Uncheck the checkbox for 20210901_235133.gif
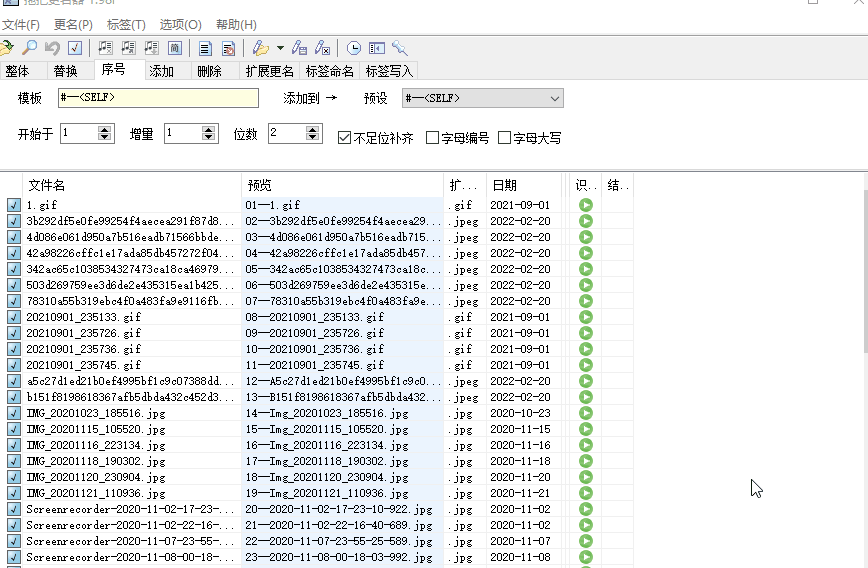 click(x=14, y=317)
